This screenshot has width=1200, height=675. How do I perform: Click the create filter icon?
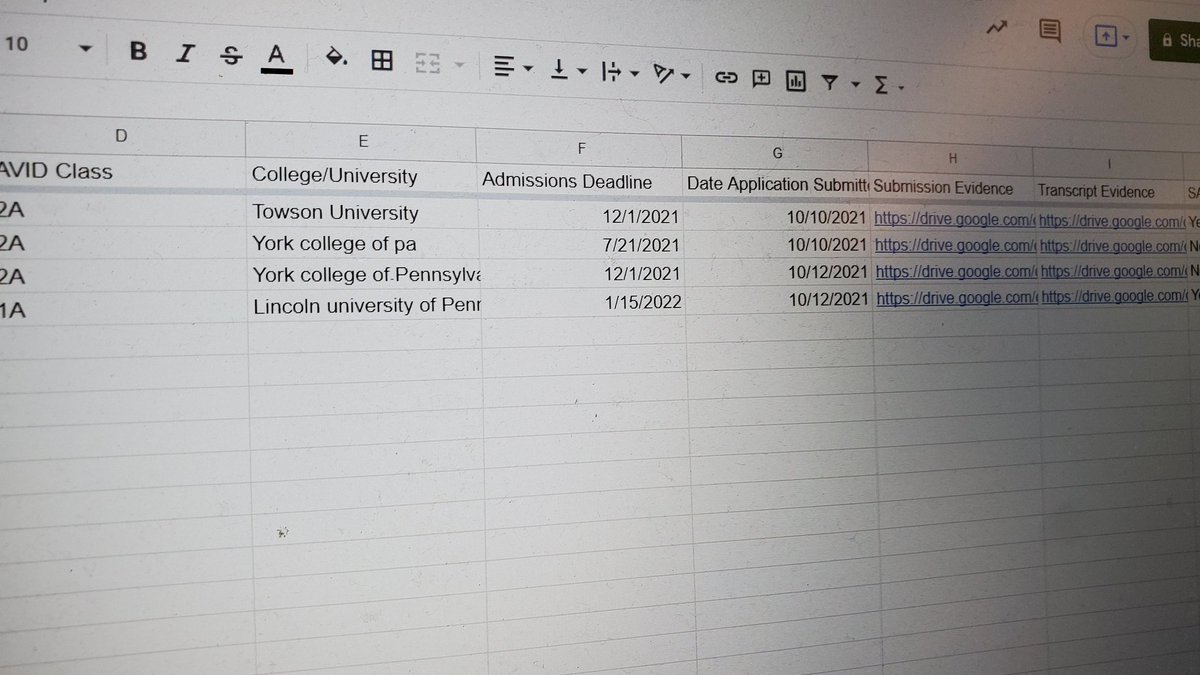[829, 83]
